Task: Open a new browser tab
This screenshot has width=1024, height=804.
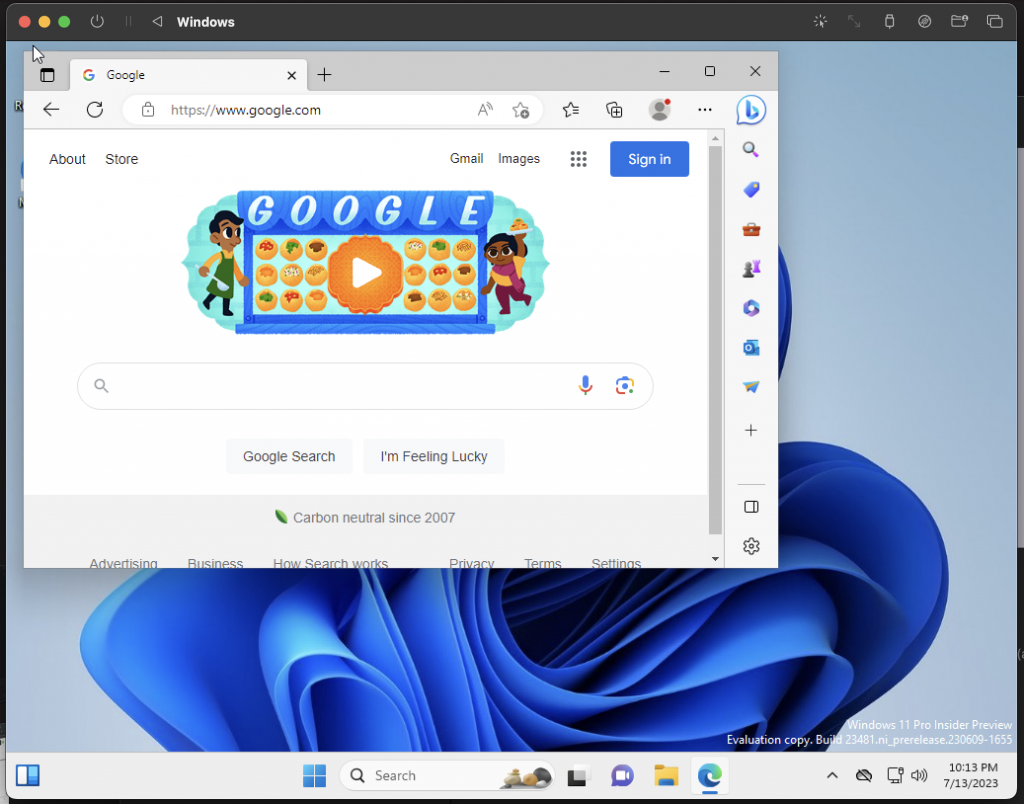Action: click(324, 75)
